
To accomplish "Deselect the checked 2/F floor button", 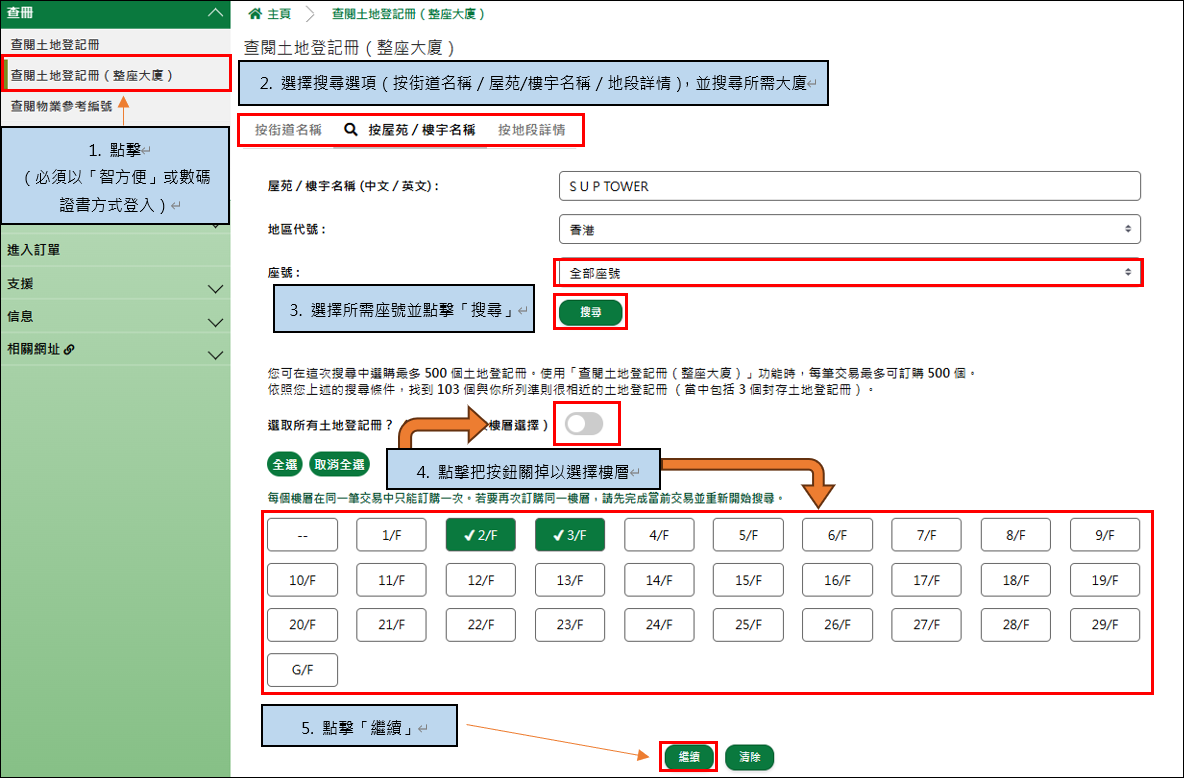I will (x=480, y=534).
